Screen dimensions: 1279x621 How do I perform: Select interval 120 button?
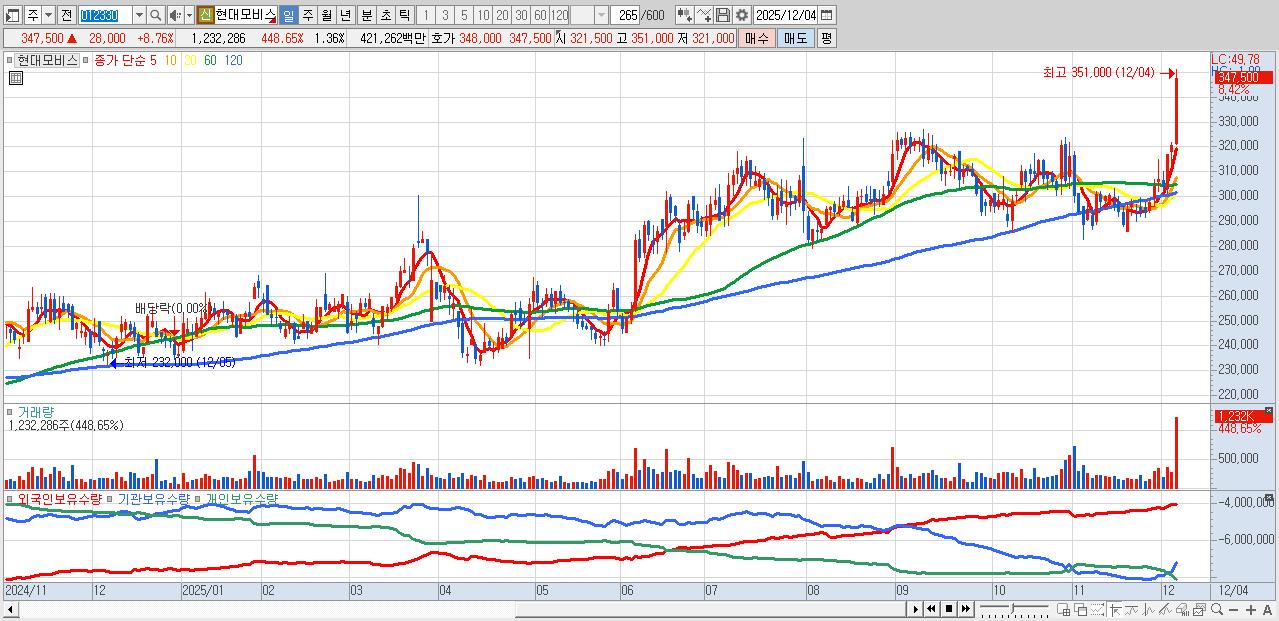click(x=559, y=15)
